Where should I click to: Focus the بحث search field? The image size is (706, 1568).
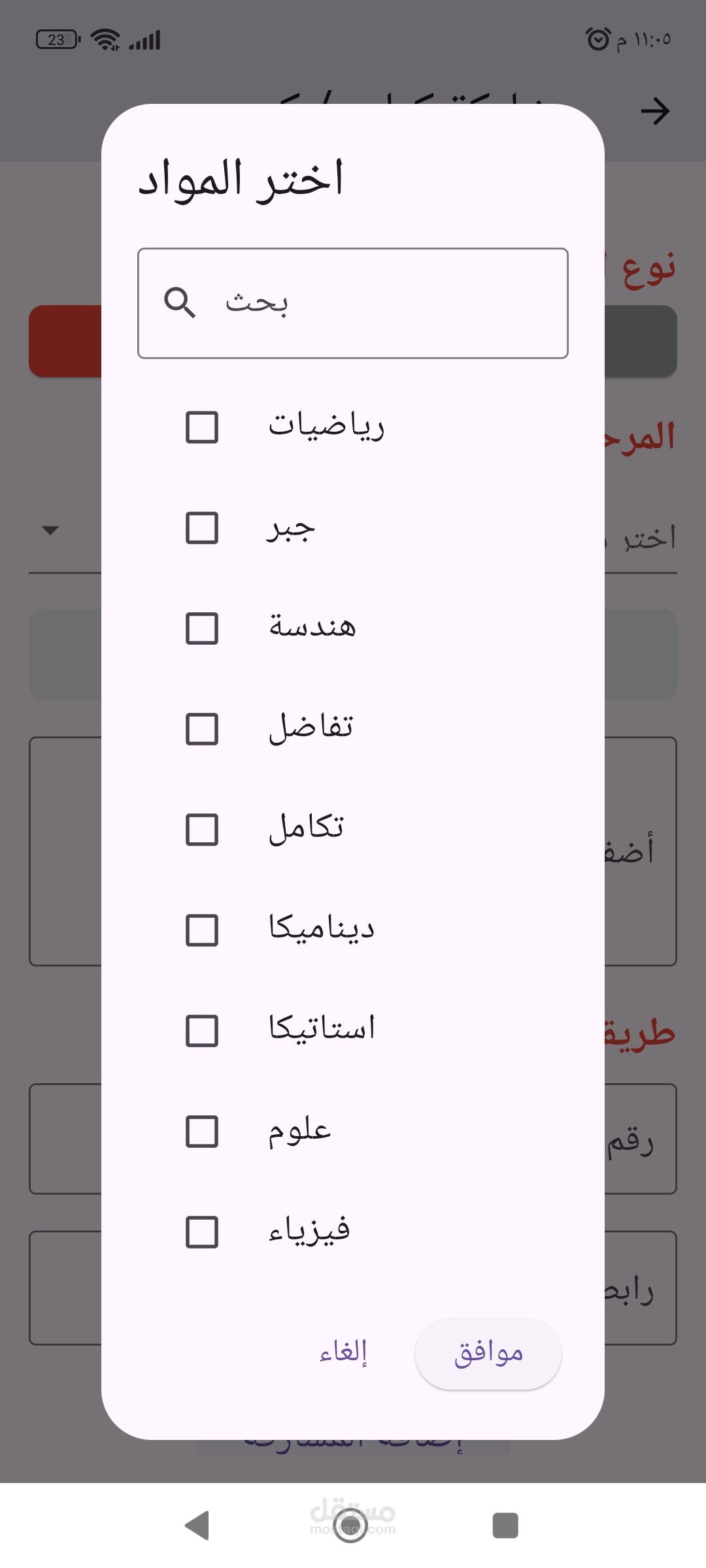click(353, 303)
